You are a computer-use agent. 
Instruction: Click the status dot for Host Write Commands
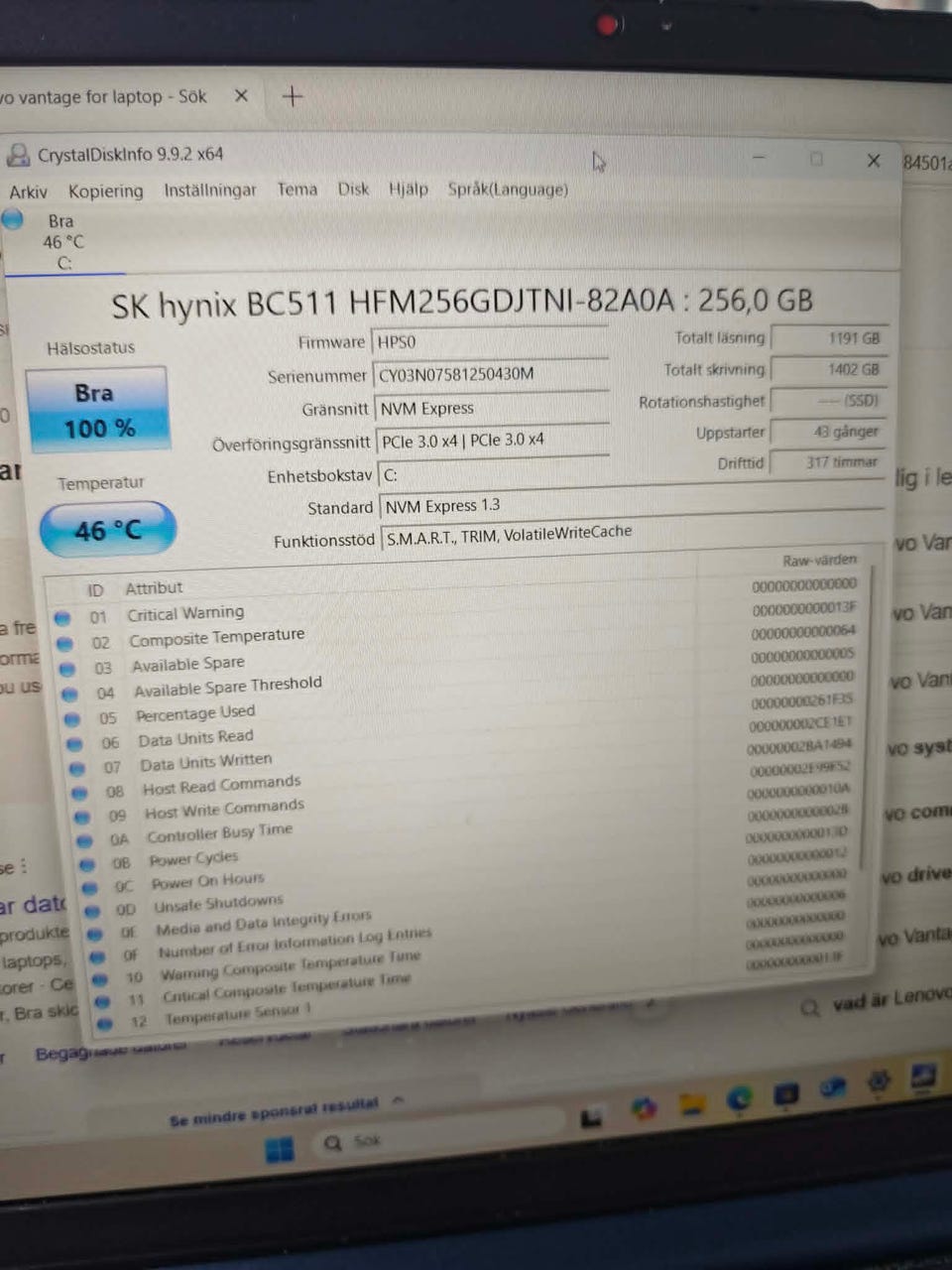tap(83, 816)
